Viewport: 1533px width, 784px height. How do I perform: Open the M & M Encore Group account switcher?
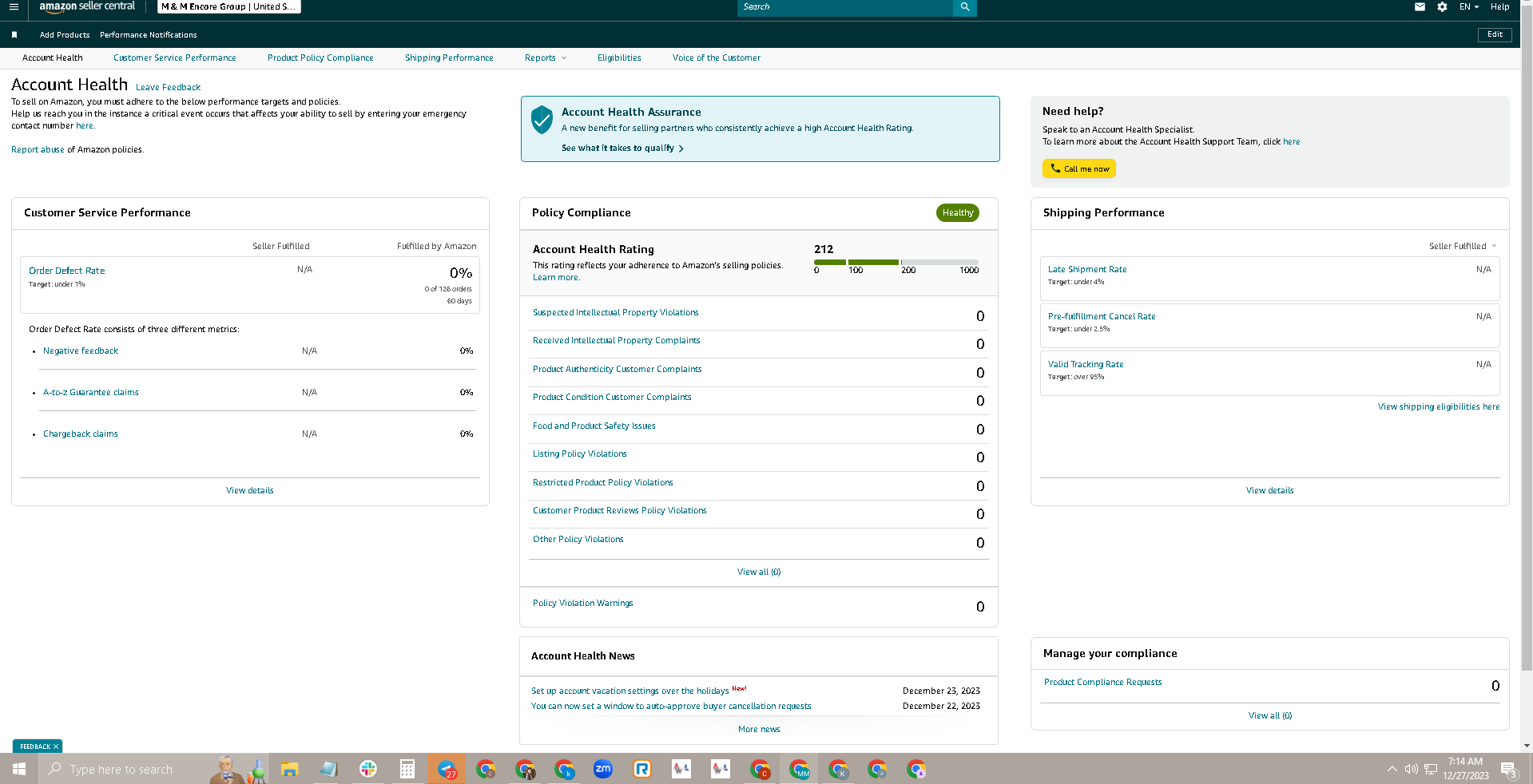[229, 7]
